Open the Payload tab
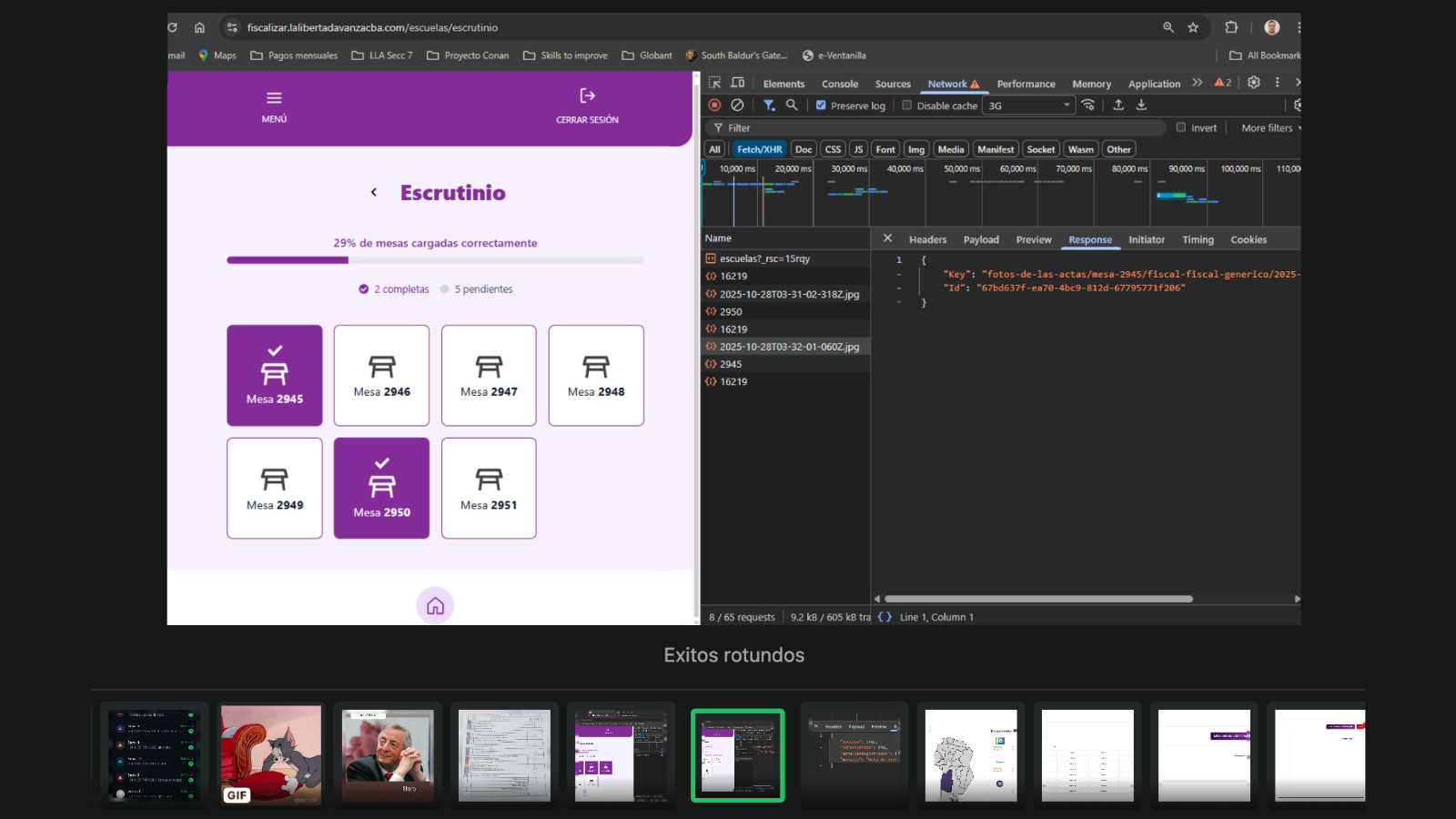The image size is (1456, 819). [x=981, y=240]
